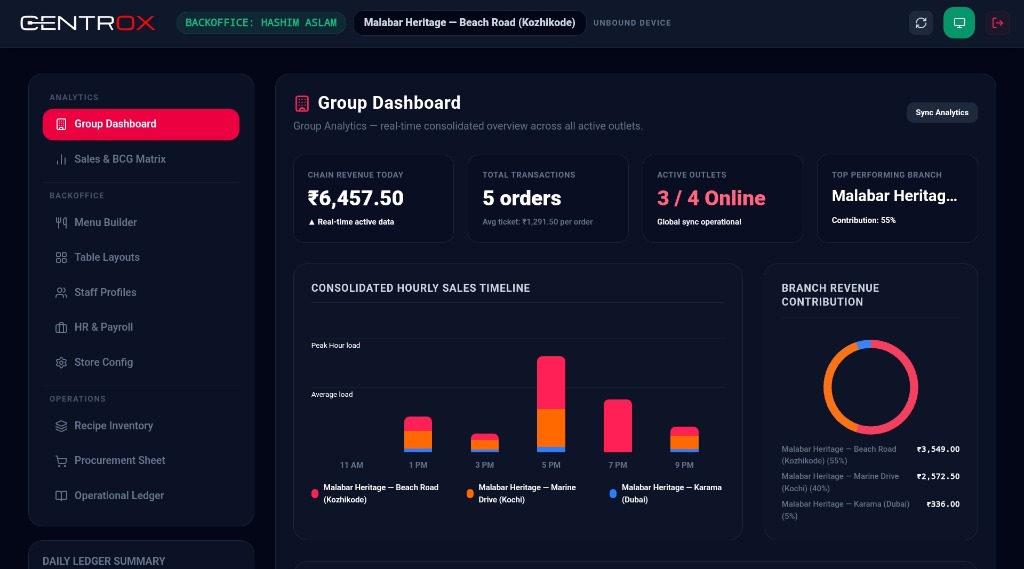Click the Staff Profiles people icon
This screenshot has height=569, width=1024.
(x=61, y=293)
